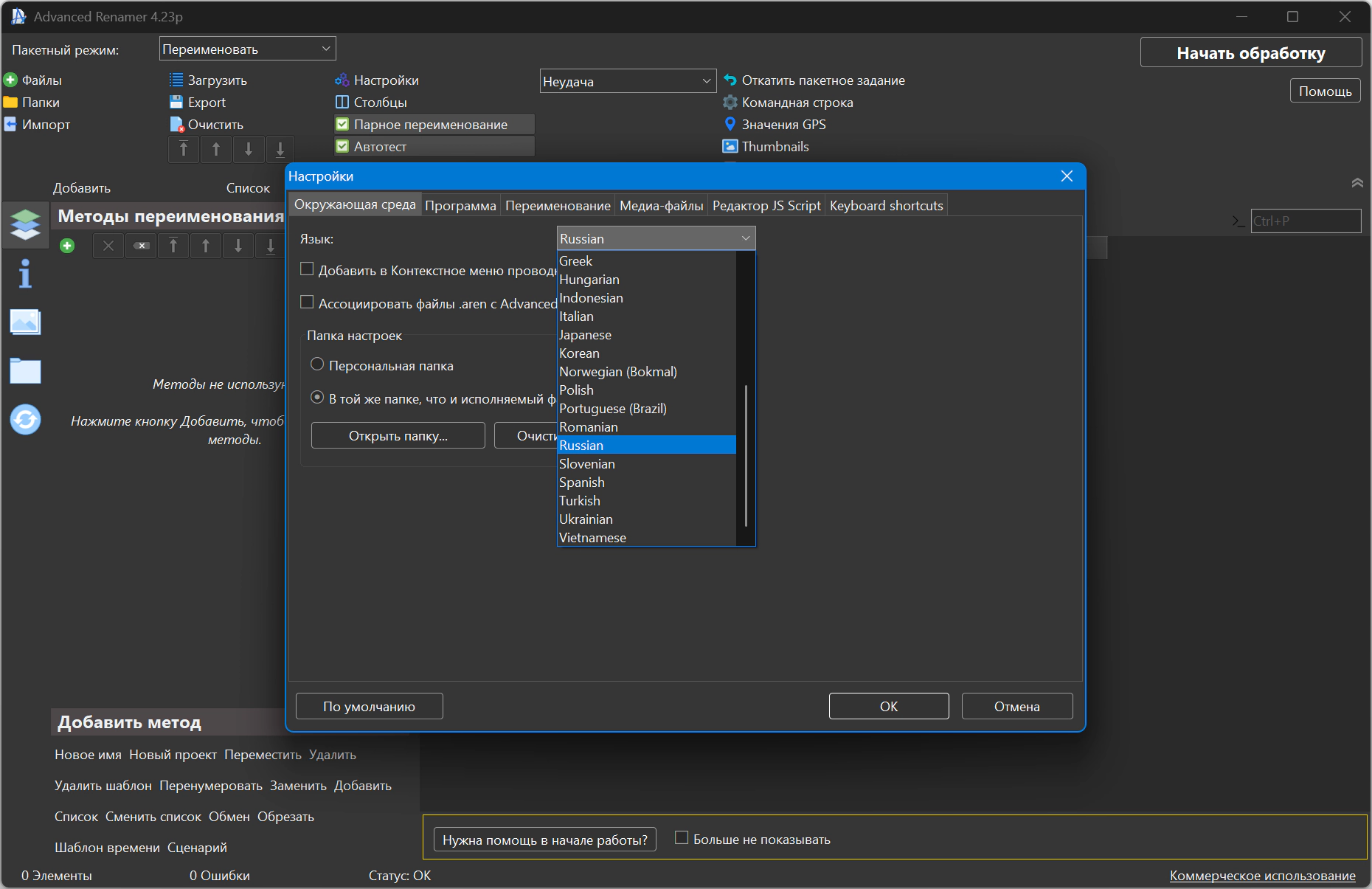Confirm settings with the OK button
Image resolution: width=1372 pixels, height=889 pixels.
click(889, 706)
